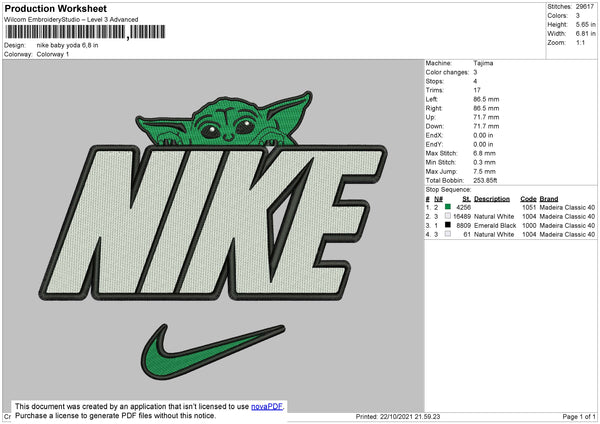Image resolution: width=600 pixels, height=424 pixels.
Task: Click the 'Description' column header
Action: [492, 199]
